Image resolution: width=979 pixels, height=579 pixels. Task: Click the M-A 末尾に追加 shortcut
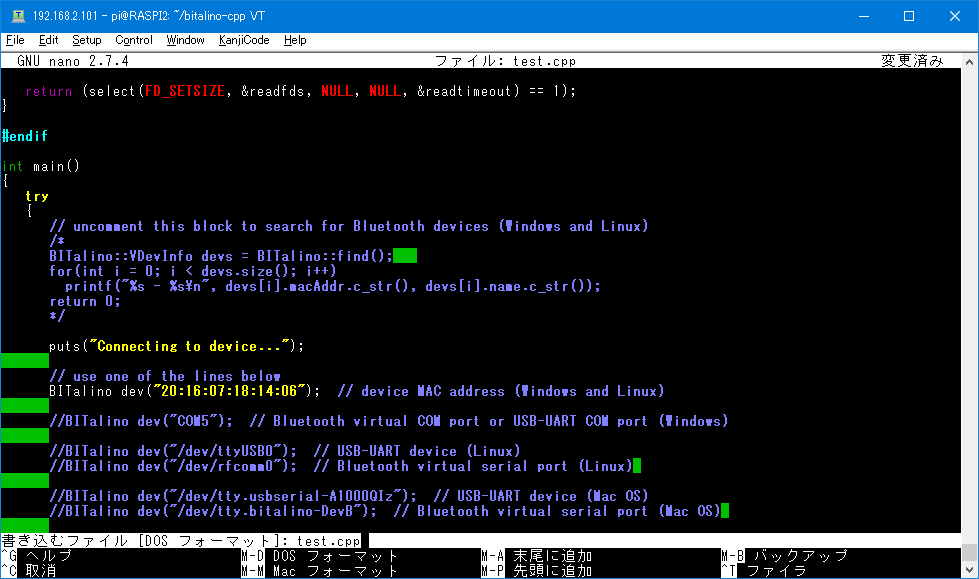click(537, 556)
